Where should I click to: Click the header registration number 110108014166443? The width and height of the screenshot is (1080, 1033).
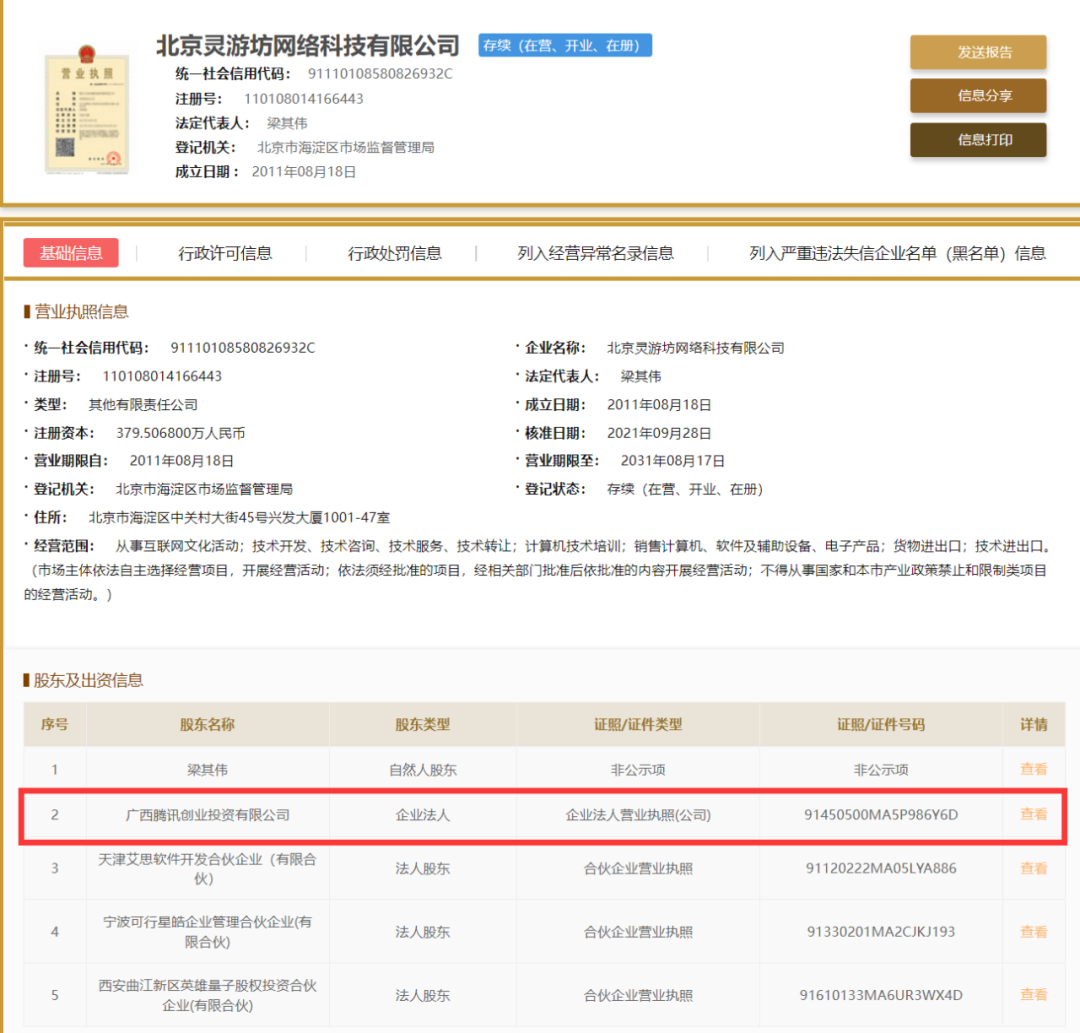(x=304, y=98)
